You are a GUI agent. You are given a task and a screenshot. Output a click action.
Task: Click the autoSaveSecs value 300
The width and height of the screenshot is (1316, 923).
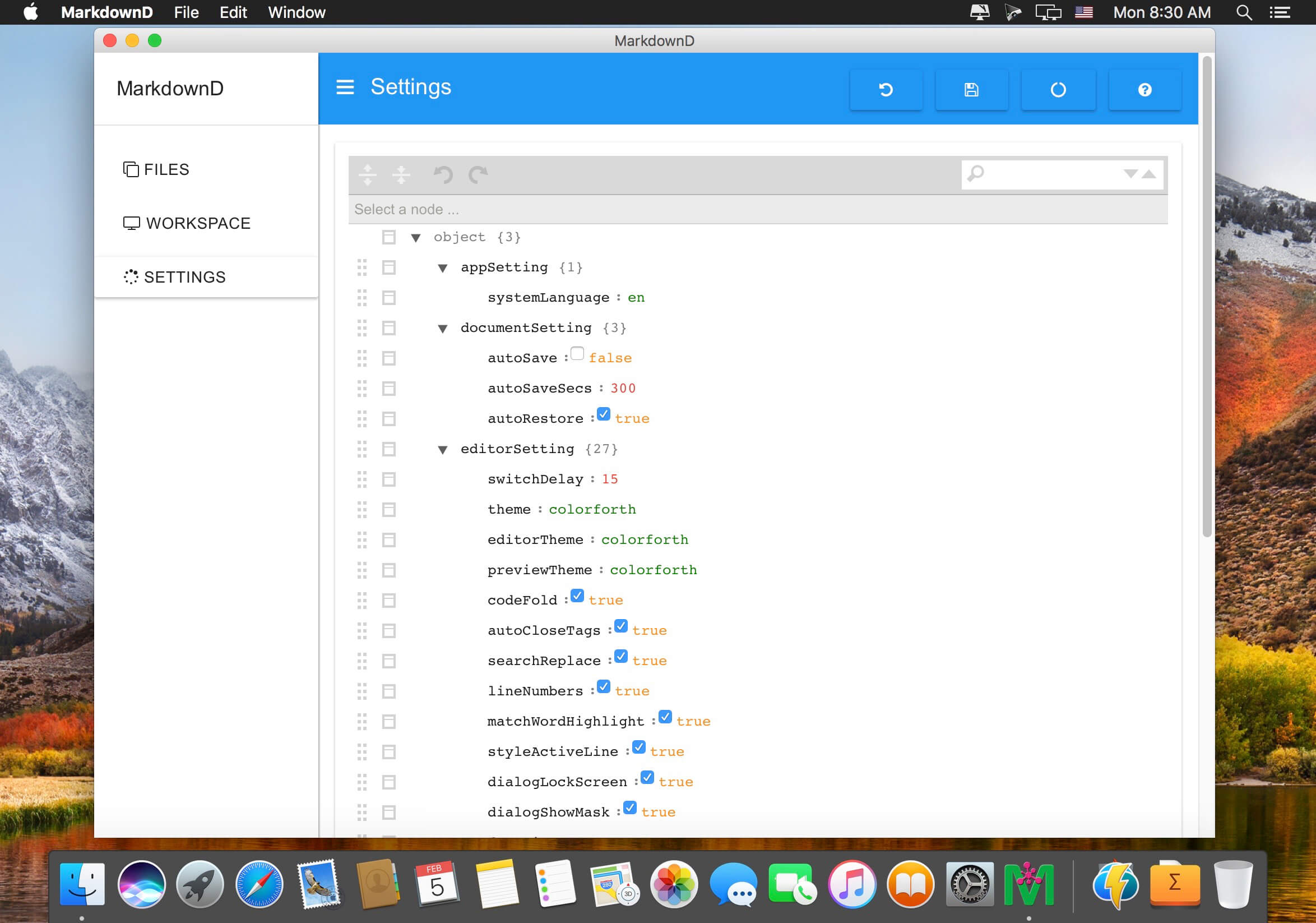(x=623, y=389)
